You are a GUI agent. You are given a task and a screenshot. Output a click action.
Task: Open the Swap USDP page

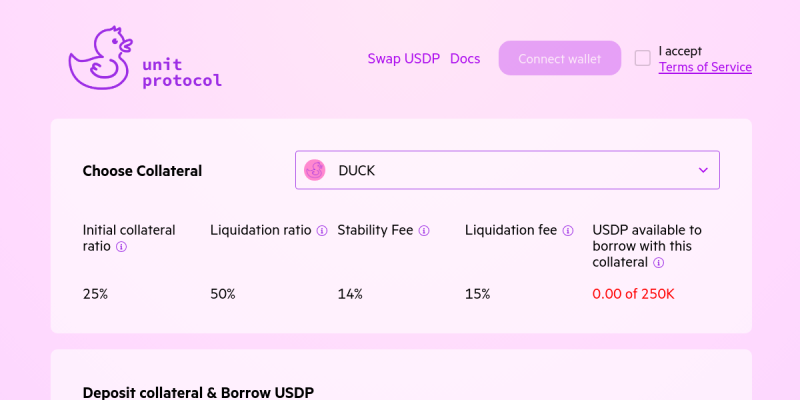pos(404,59)
